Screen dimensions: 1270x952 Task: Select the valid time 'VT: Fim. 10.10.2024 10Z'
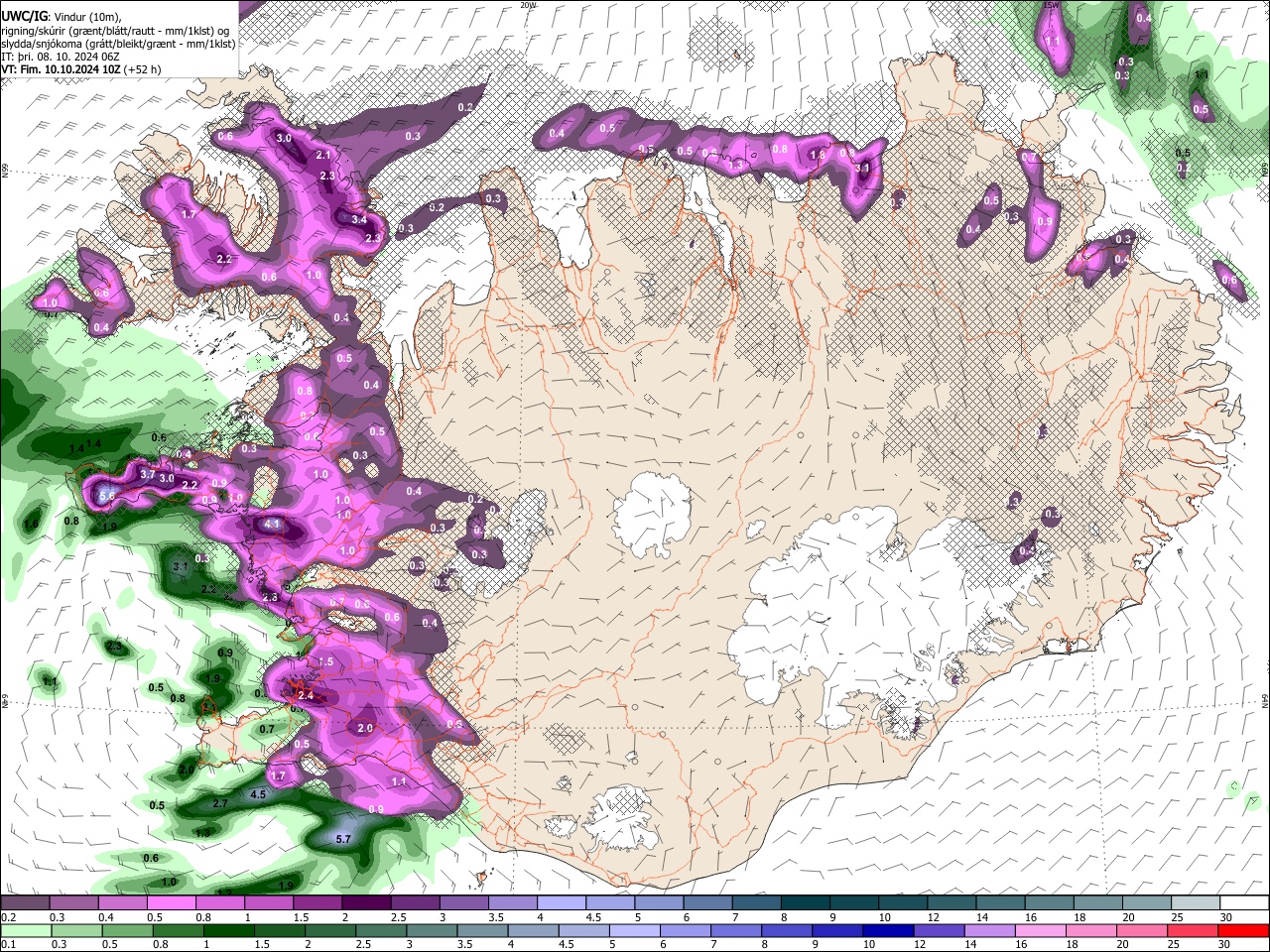[61, 69]
